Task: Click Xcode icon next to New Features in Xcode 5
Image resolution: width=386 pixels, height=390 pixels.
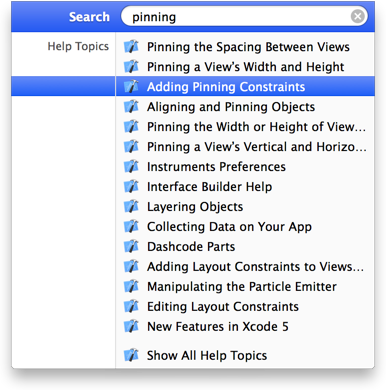Action: coord(131,327)
